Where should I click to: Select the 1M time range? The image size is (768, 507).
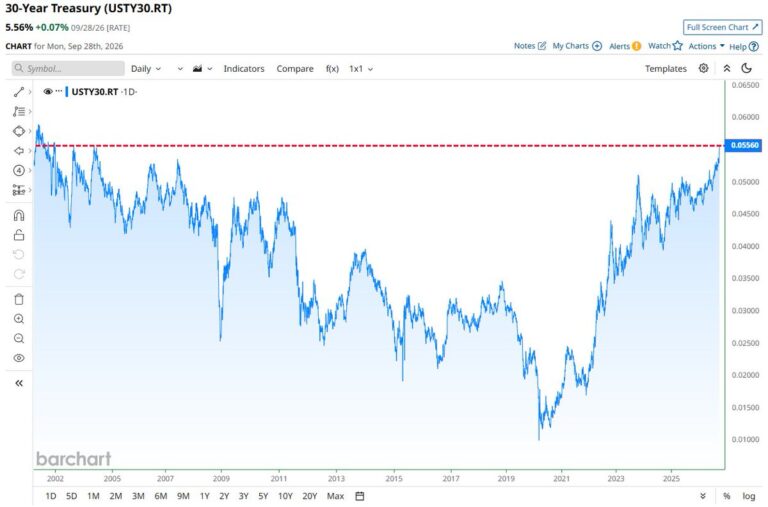tap(93, 496)
